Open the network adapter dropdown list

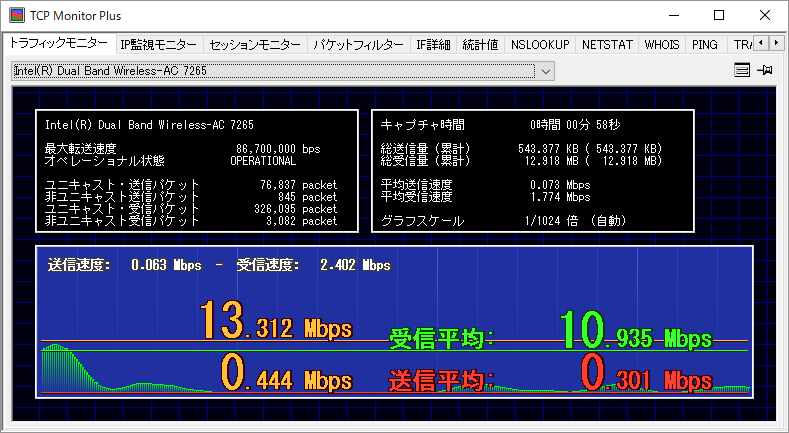pyautogui.click(x=545, y=71)
